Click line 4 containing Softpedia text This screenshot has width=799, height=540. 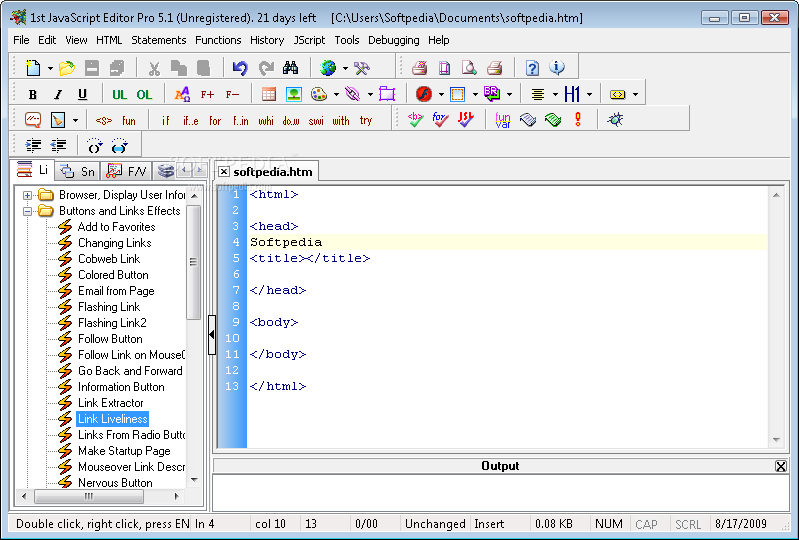[508, 242]
